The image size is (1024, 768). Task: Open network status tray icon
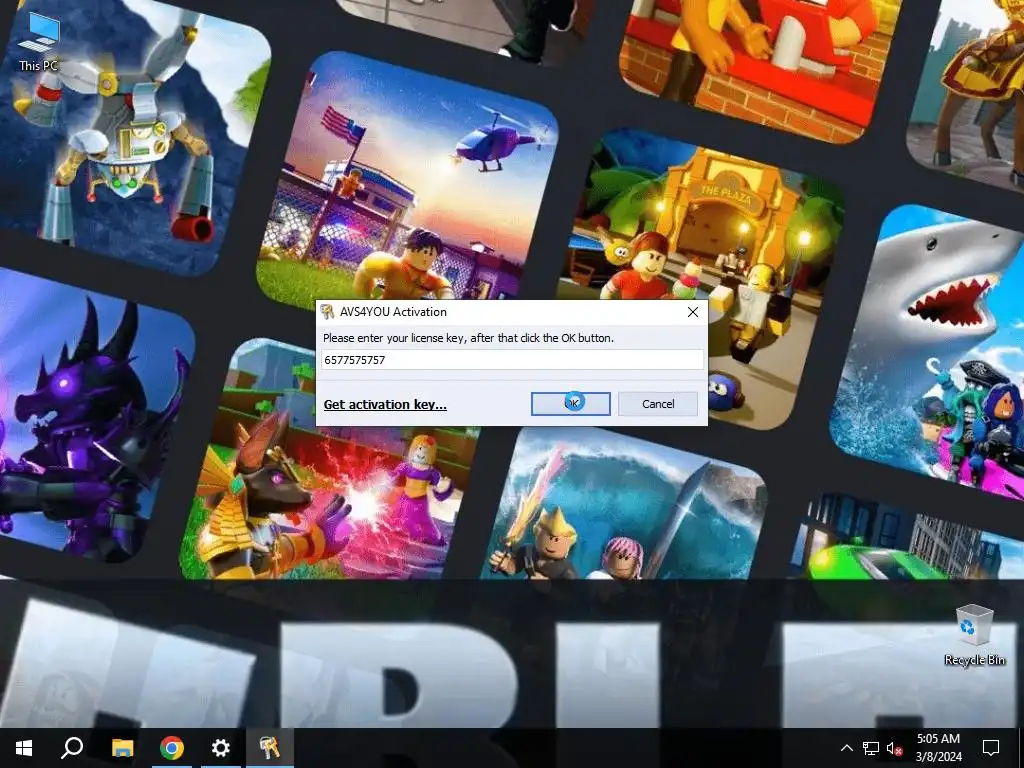(x=871, y=748)
